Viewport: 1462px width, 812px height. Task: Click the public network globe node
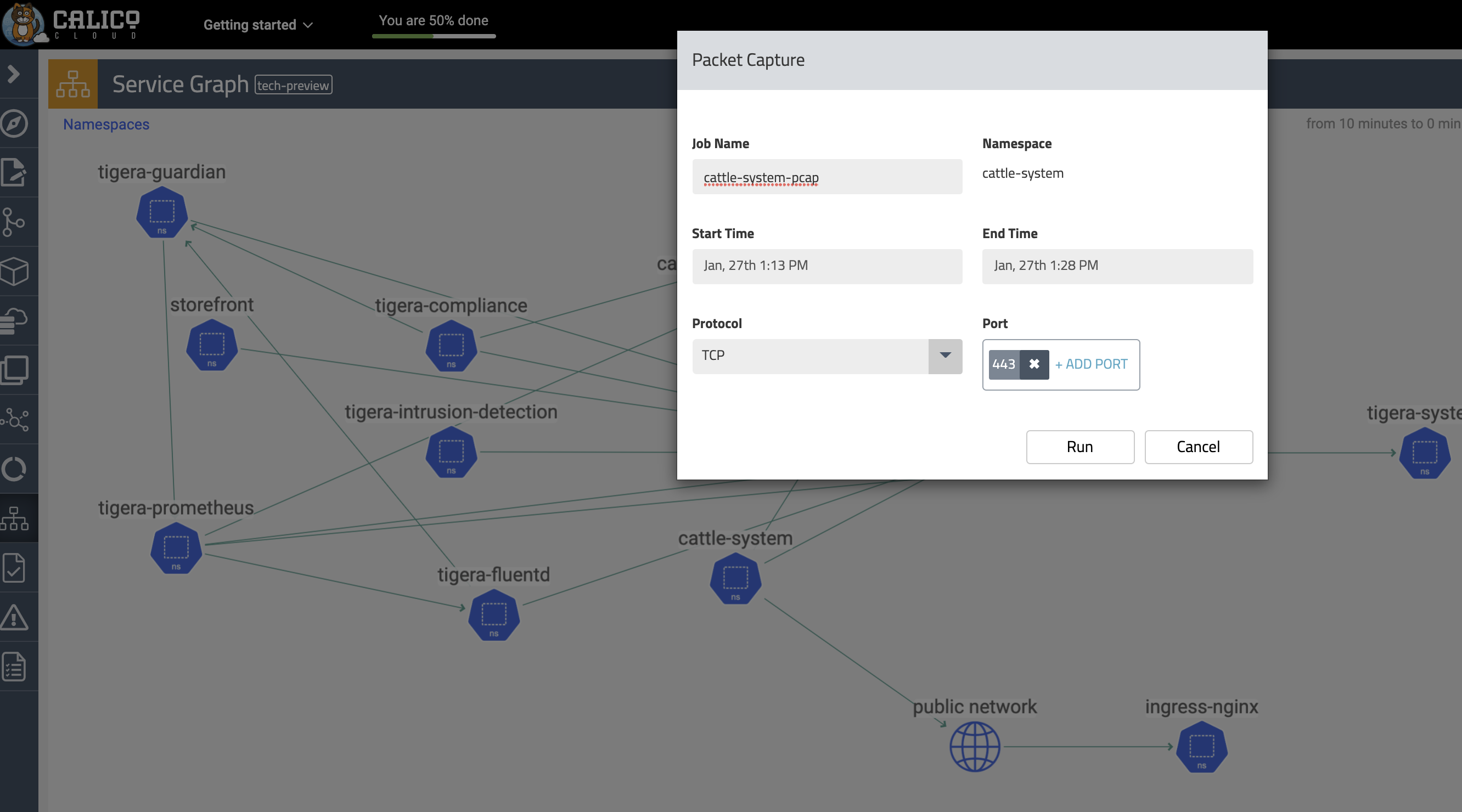click(975, 746)
